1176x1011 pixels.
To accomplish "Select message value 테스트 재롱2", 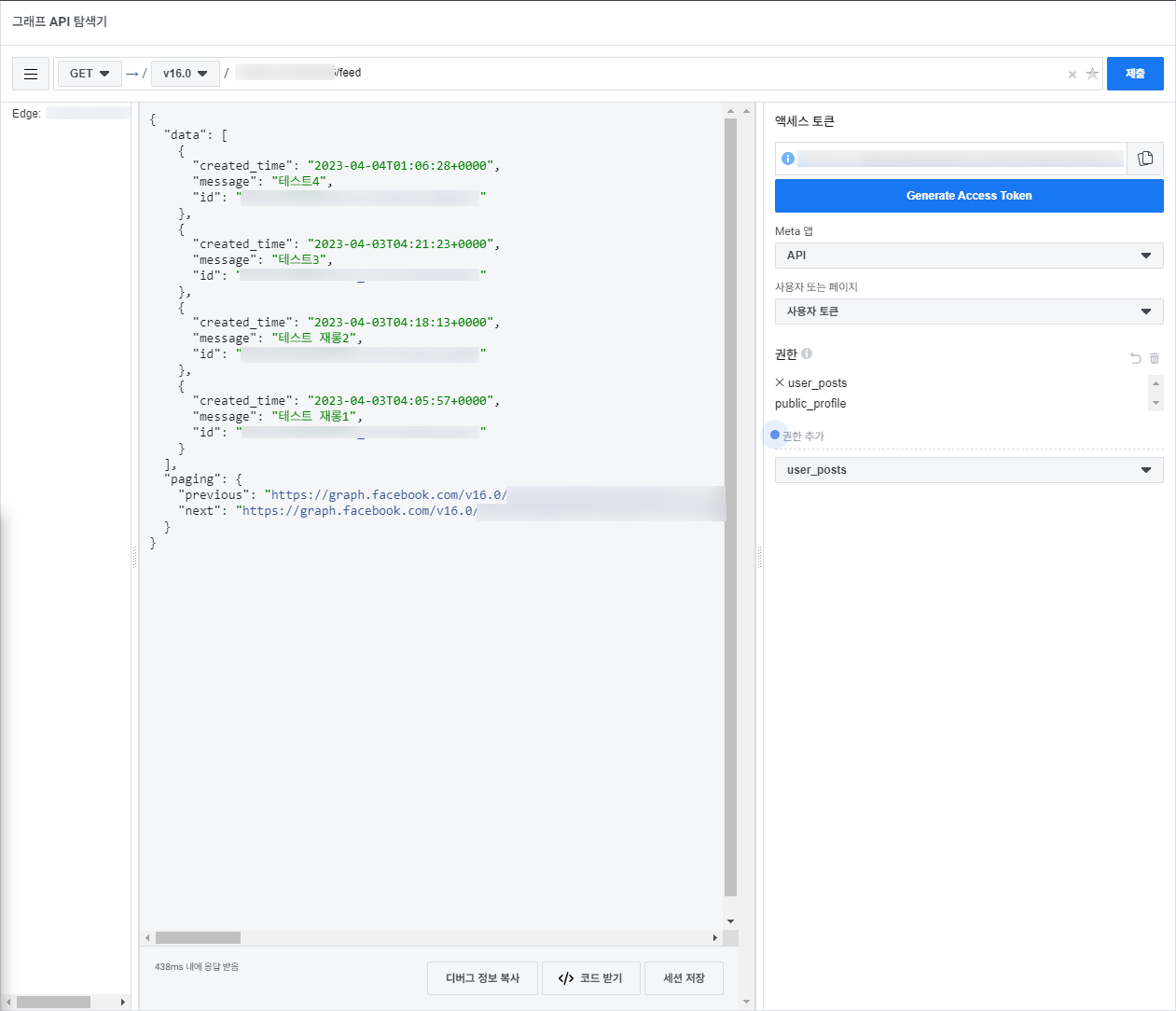I will [x=314, y=339].
